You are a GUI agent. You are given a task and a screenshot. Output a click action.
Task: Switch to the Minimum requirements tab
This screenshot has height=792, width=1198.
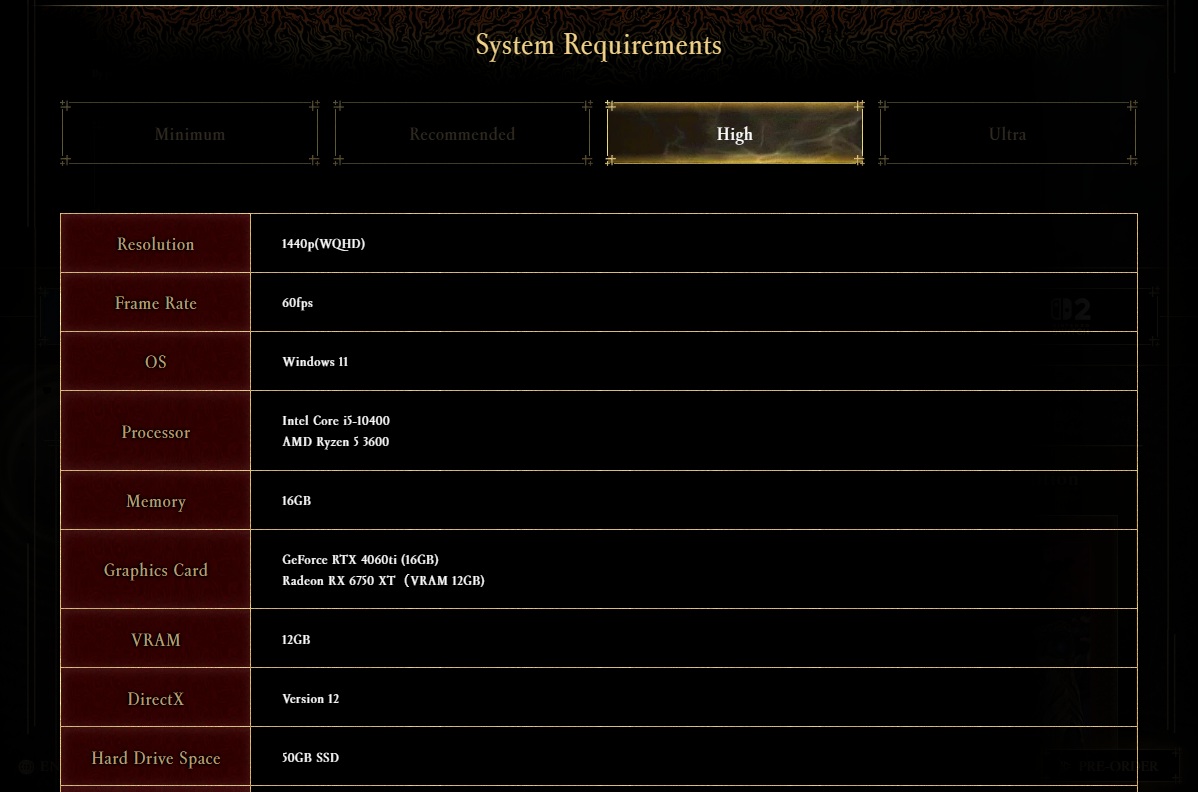(x=189, y=134)
